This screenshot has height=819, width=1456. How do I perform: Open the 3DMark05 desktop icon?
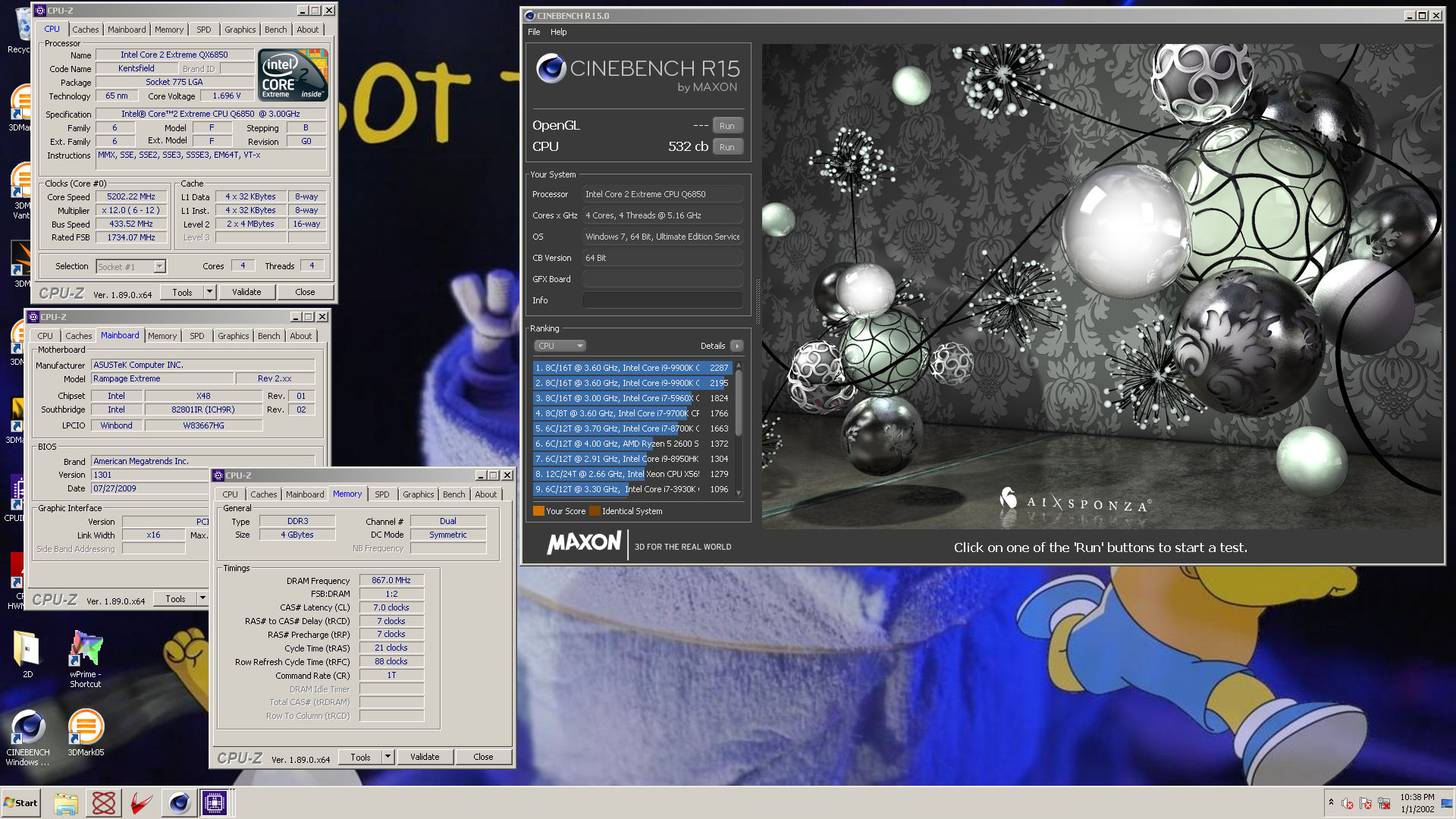click(86, 733)
